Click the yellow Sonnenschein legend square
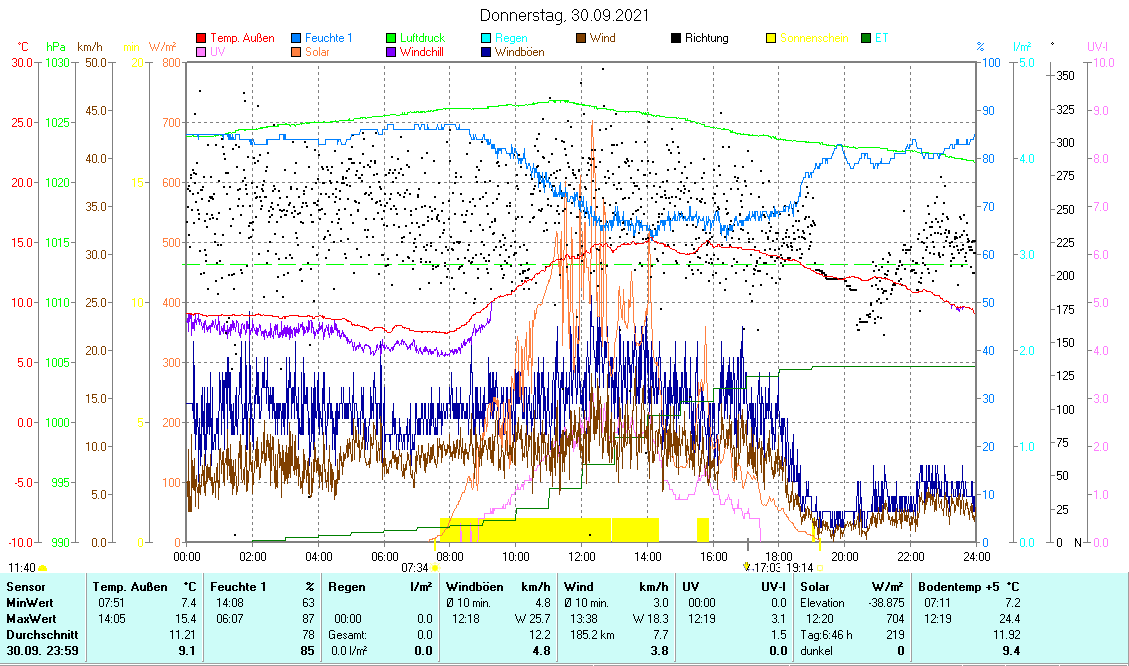 tap(771, 38)
